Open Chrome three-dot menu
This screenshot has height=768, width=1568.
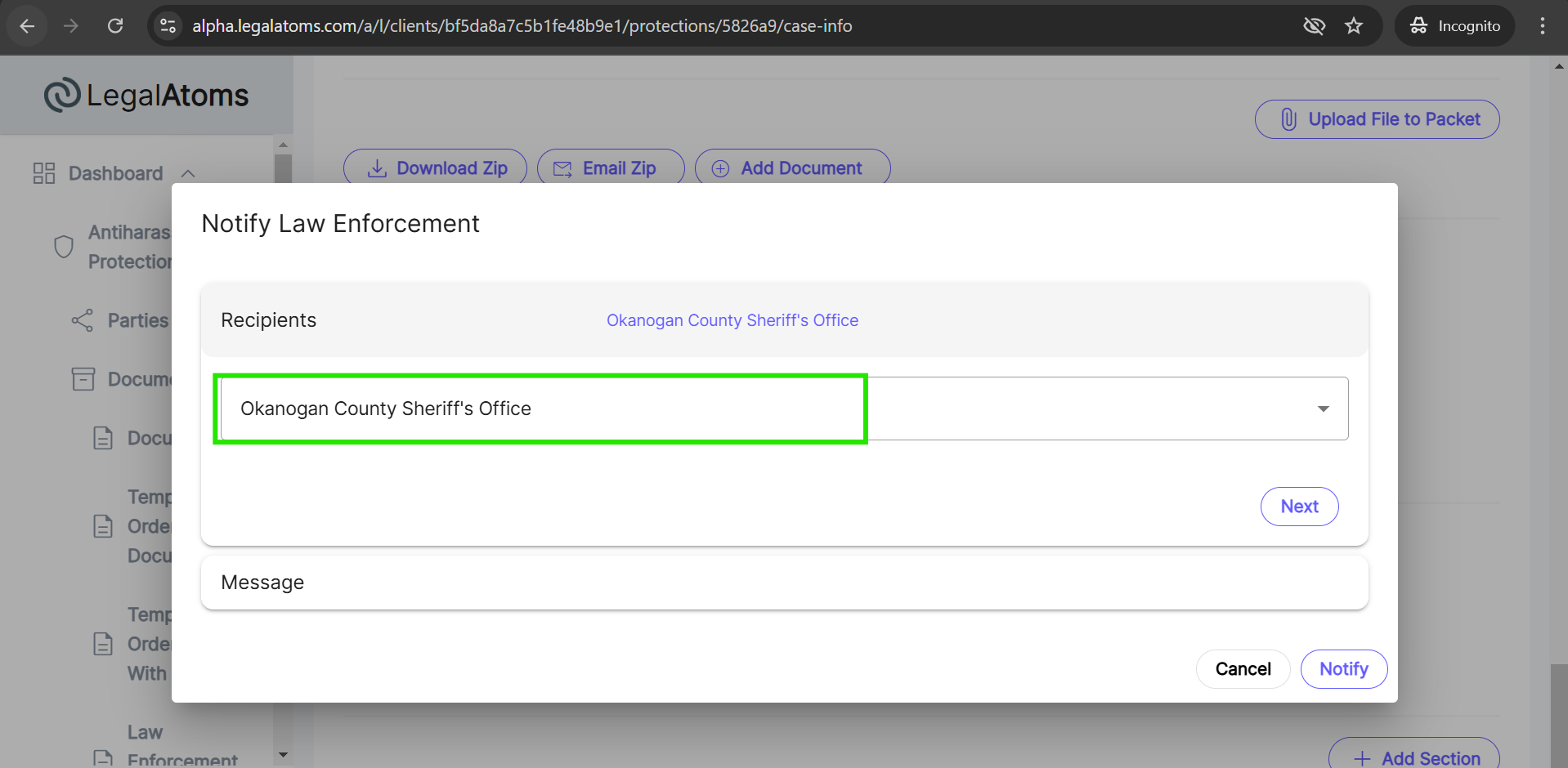[x=1543, y=26]
